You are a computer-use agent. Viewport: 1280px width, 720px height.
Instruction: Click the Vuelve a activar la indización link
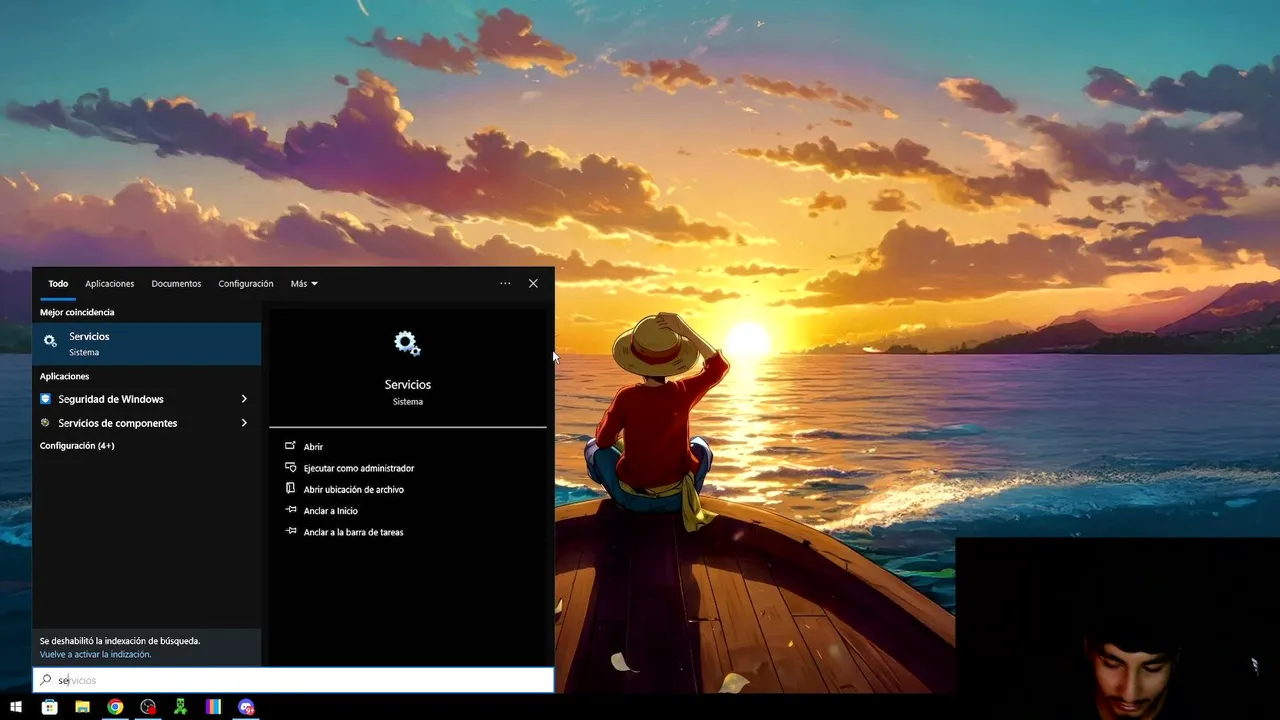coord(96,655)
